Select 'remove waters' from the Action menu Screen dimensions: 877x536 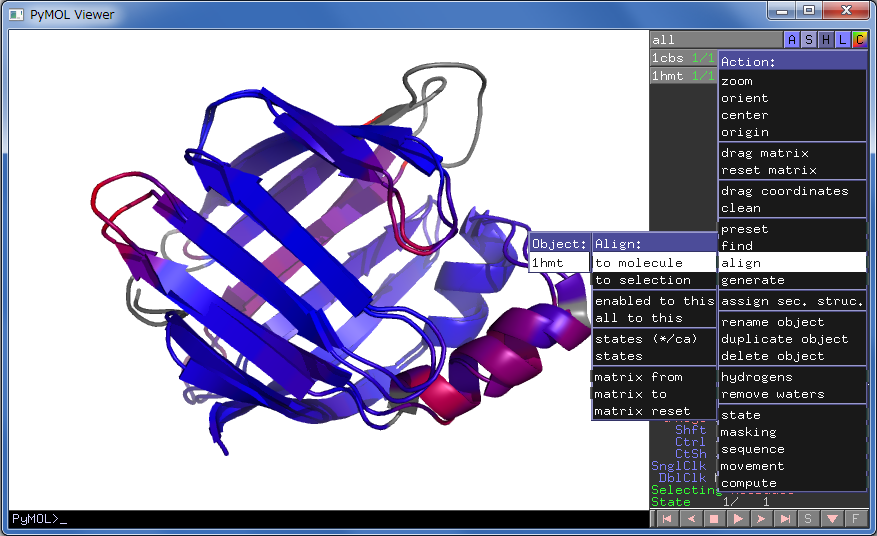pos(772,394)
